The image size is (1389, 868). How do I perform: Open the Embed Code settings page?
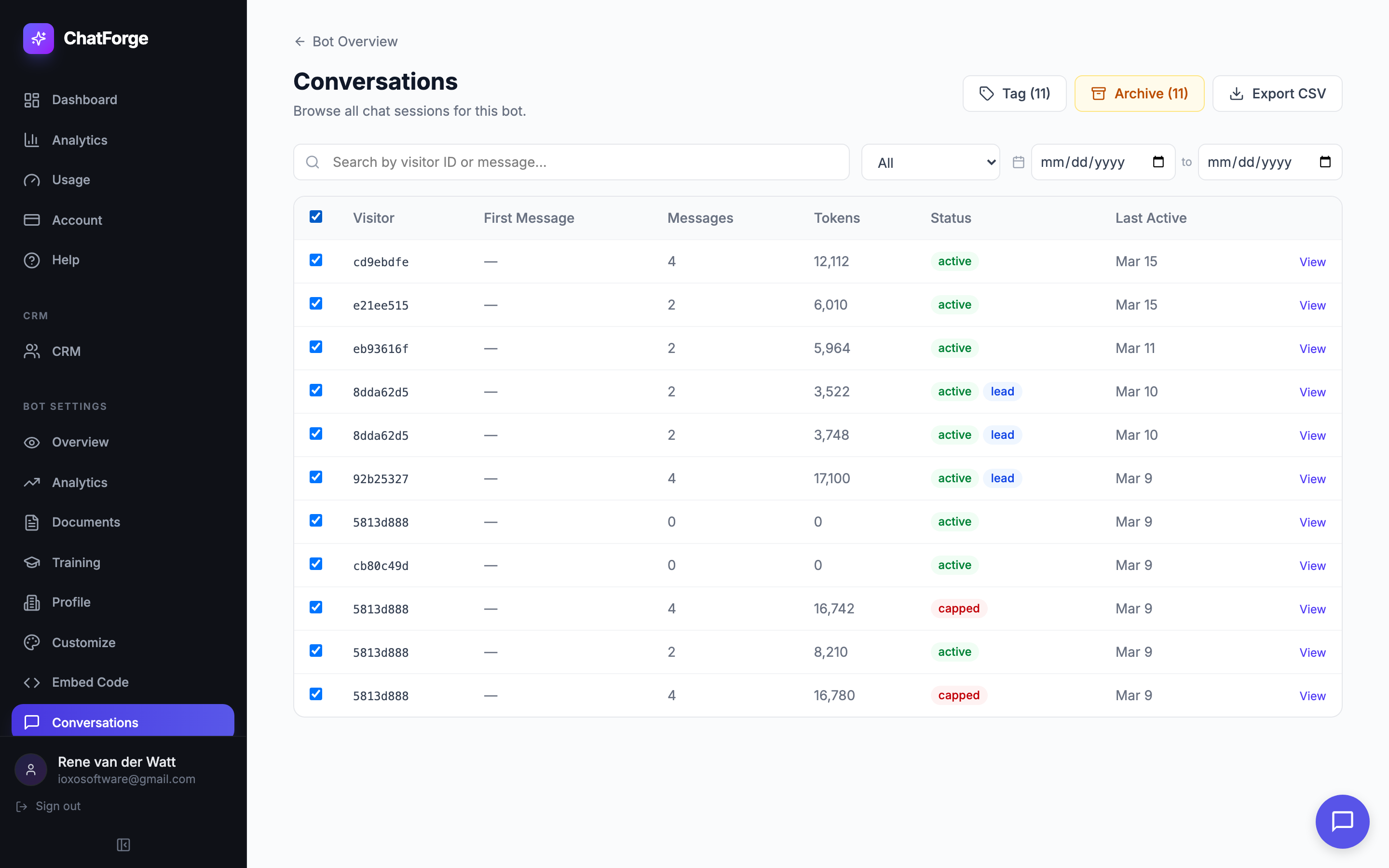coord(90,682)
